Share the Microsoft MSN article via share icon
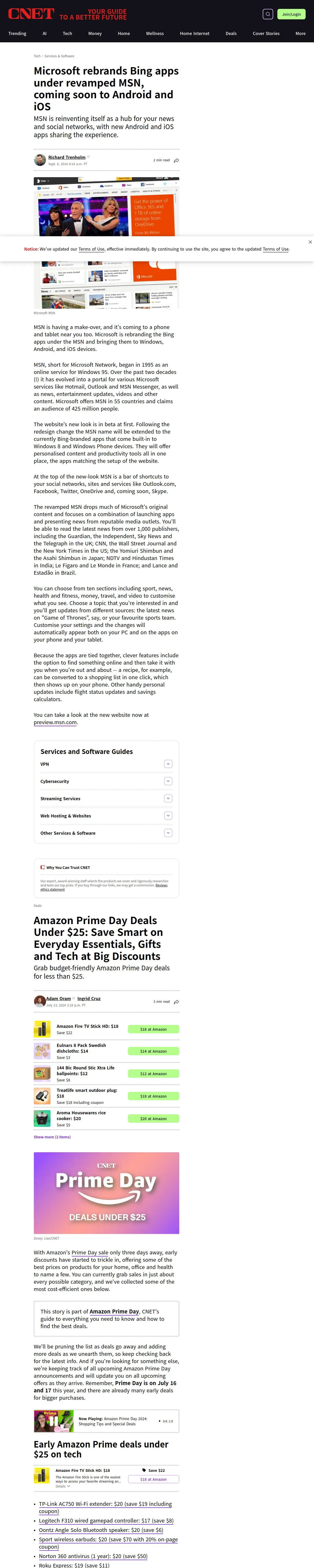The width and height of the screenshot is (314, 1568). point(176,161)
